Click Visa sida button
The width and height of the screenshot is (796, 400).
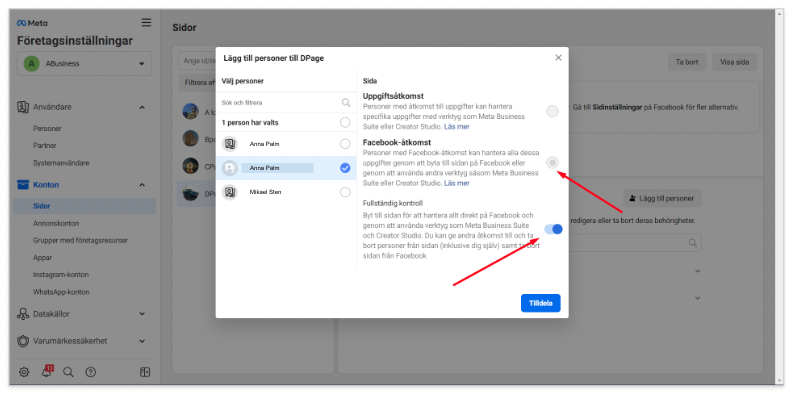pos(735,62)
